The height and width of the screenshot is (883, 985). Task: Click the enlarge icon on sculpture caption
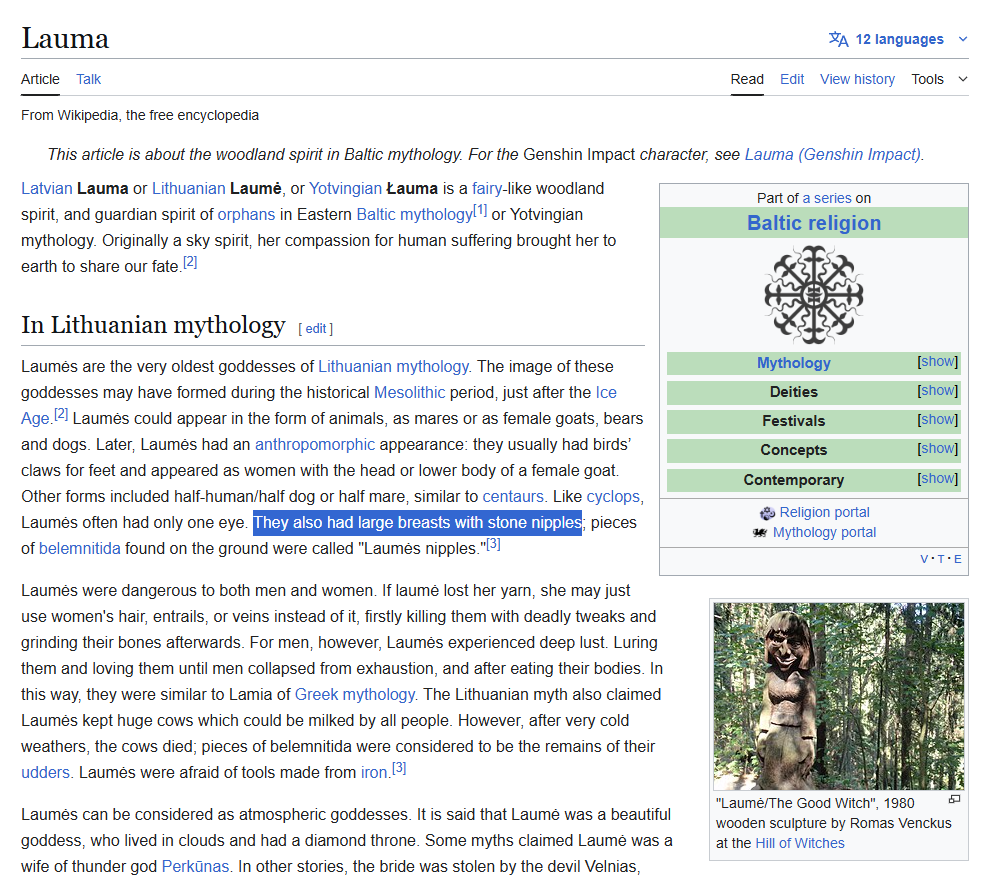(x=954, y=799)
